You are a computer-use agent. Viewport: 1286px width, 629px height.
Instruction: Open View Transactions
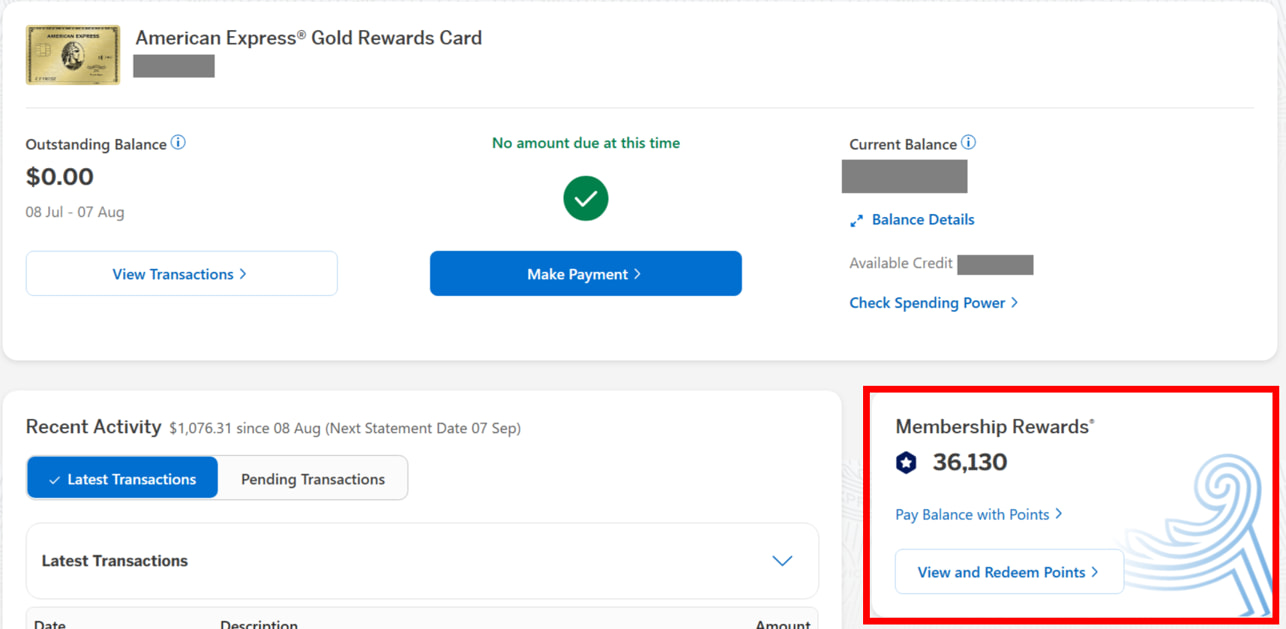(x=181, y=274)
